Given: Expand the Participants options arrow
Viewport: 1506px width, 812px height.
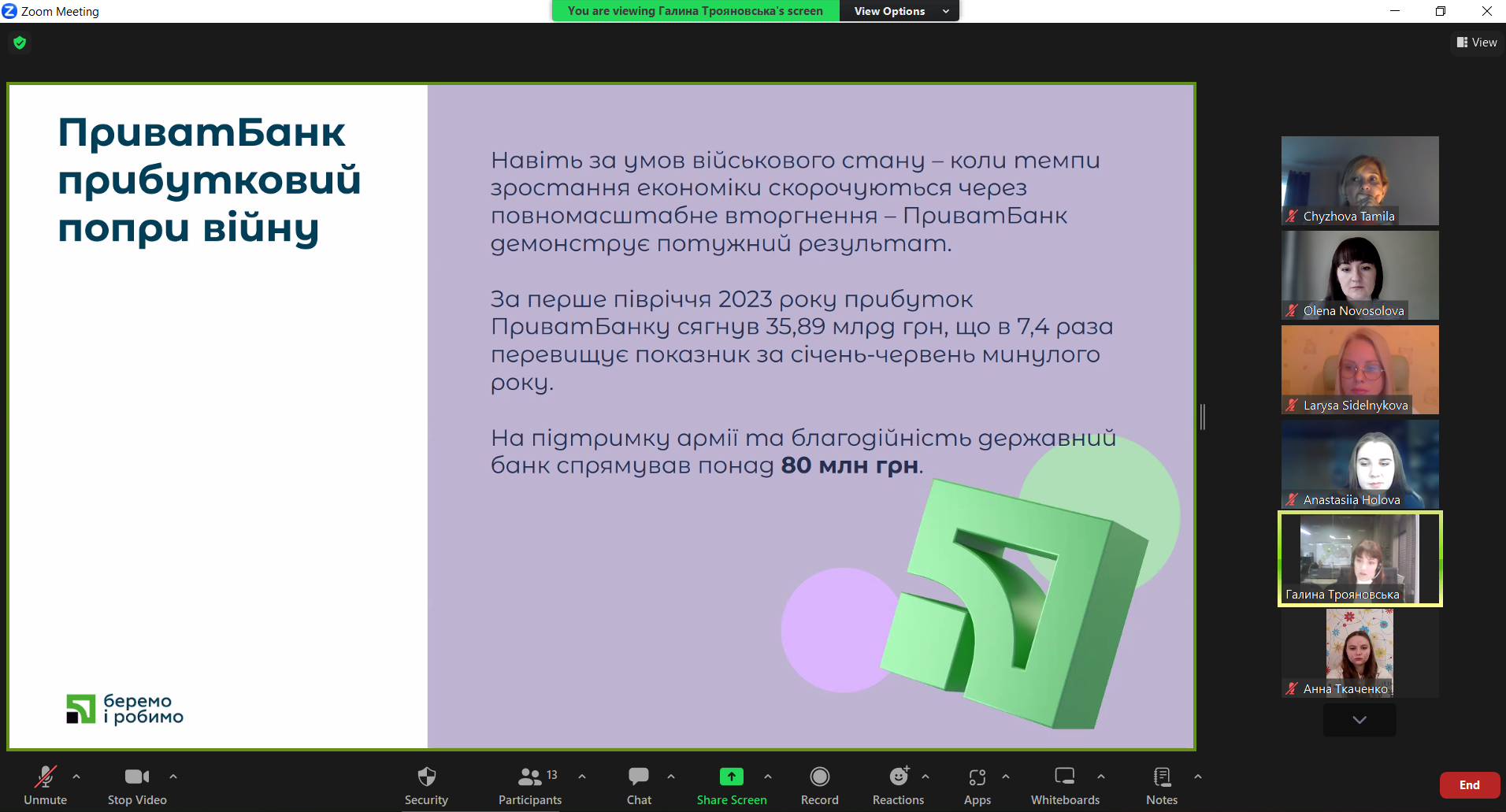Looking at the screenshot, I should [x=582, y=777].
